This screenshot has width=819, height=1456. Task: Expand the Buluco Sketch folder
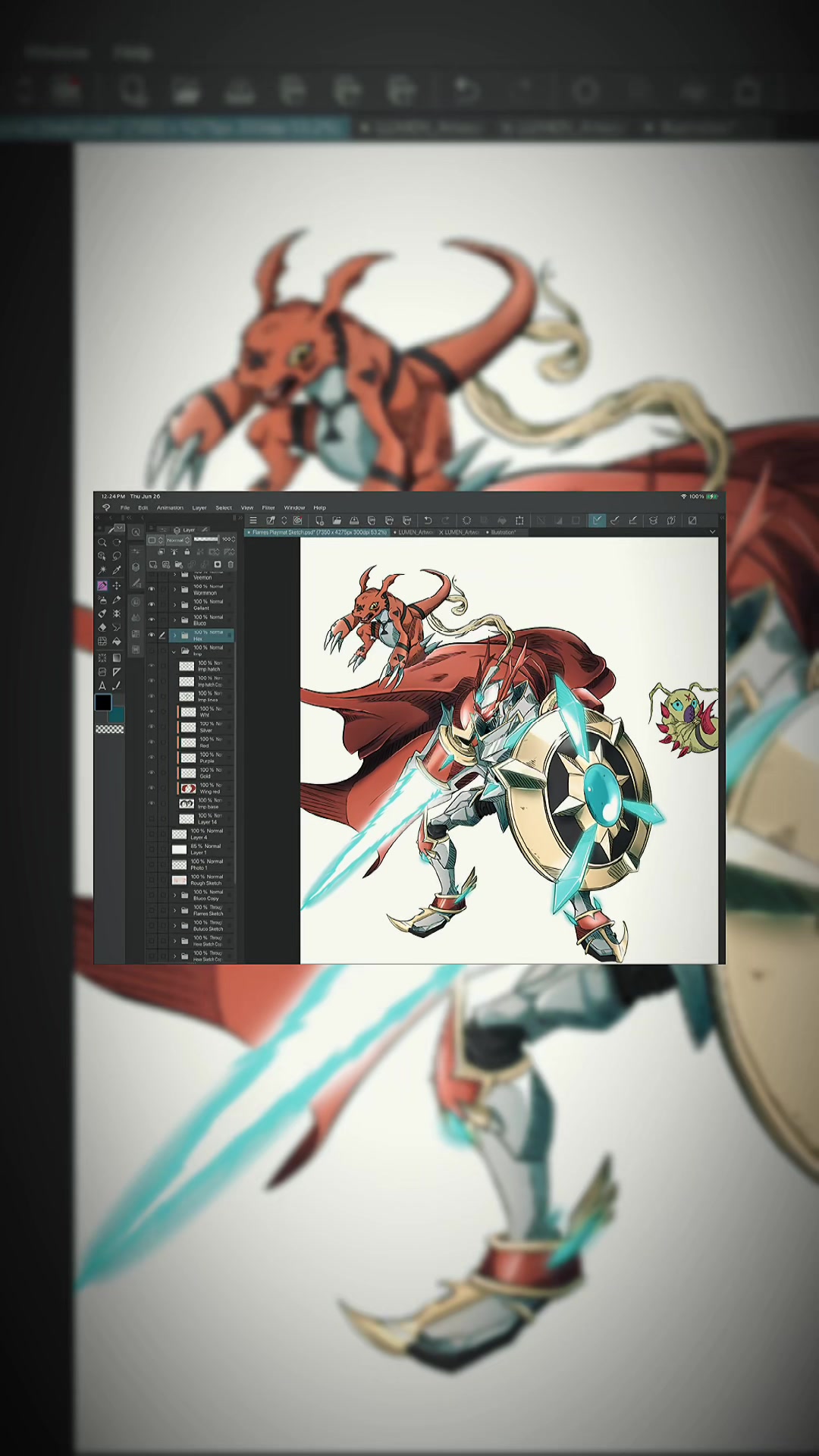tap(174, 925)
